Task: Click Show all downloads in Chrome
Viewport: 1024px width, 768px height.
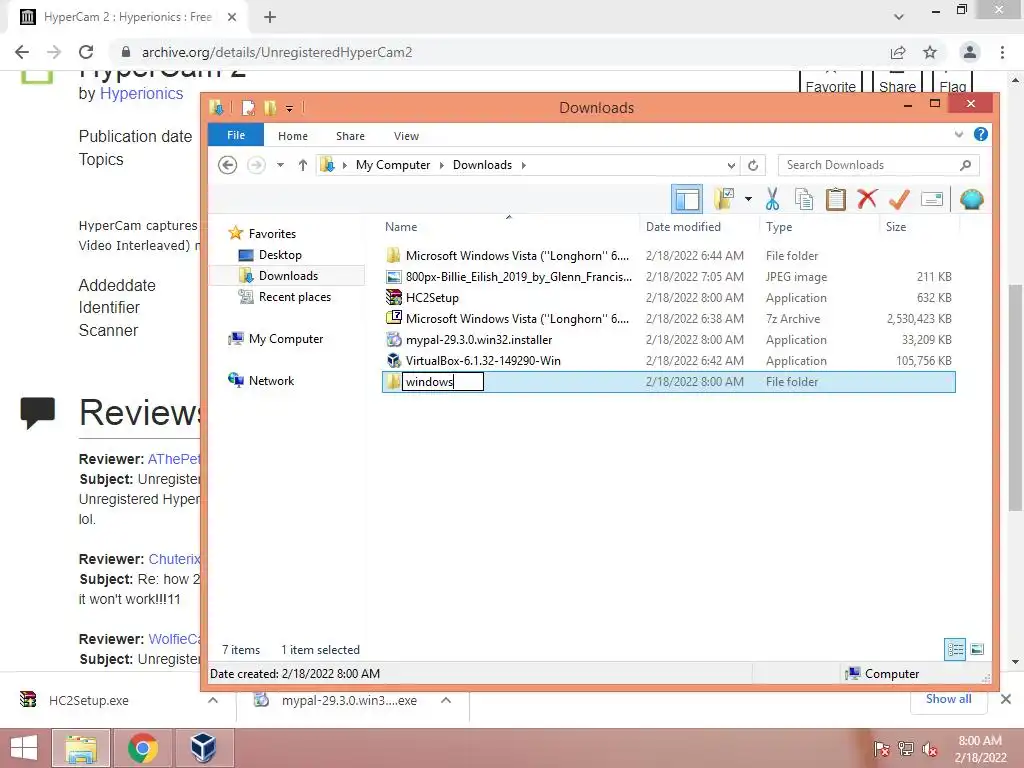Action: 948,699
